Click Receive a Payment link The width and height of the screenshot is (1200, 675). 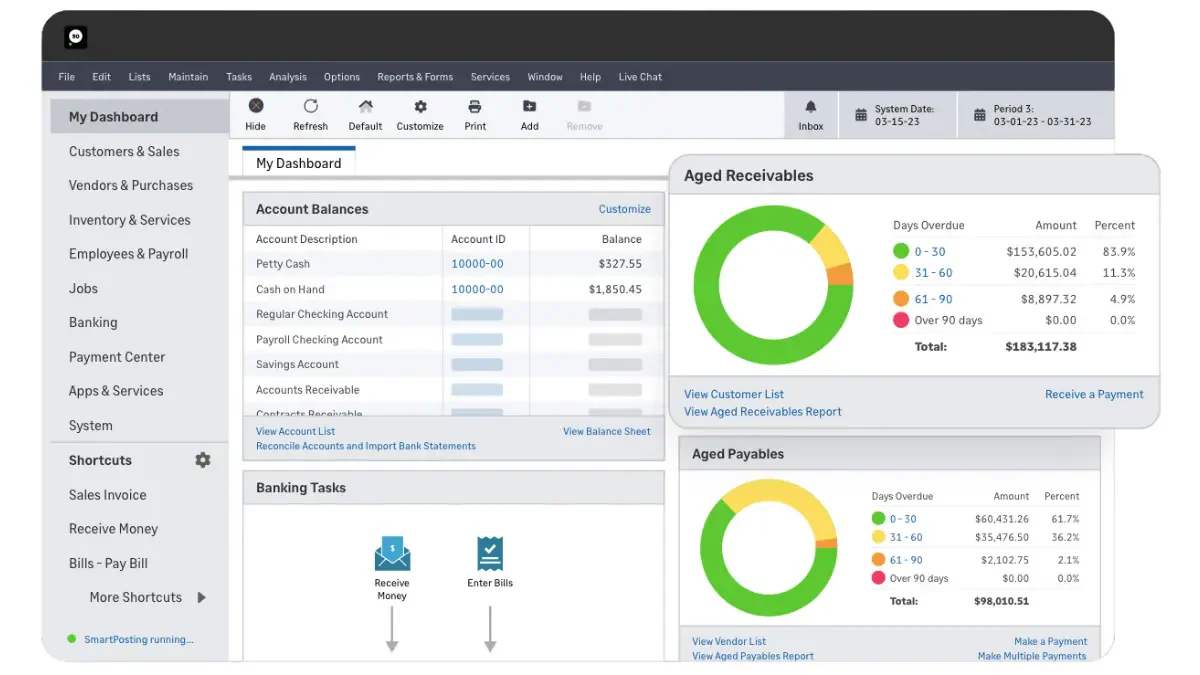coord(1094,394)
